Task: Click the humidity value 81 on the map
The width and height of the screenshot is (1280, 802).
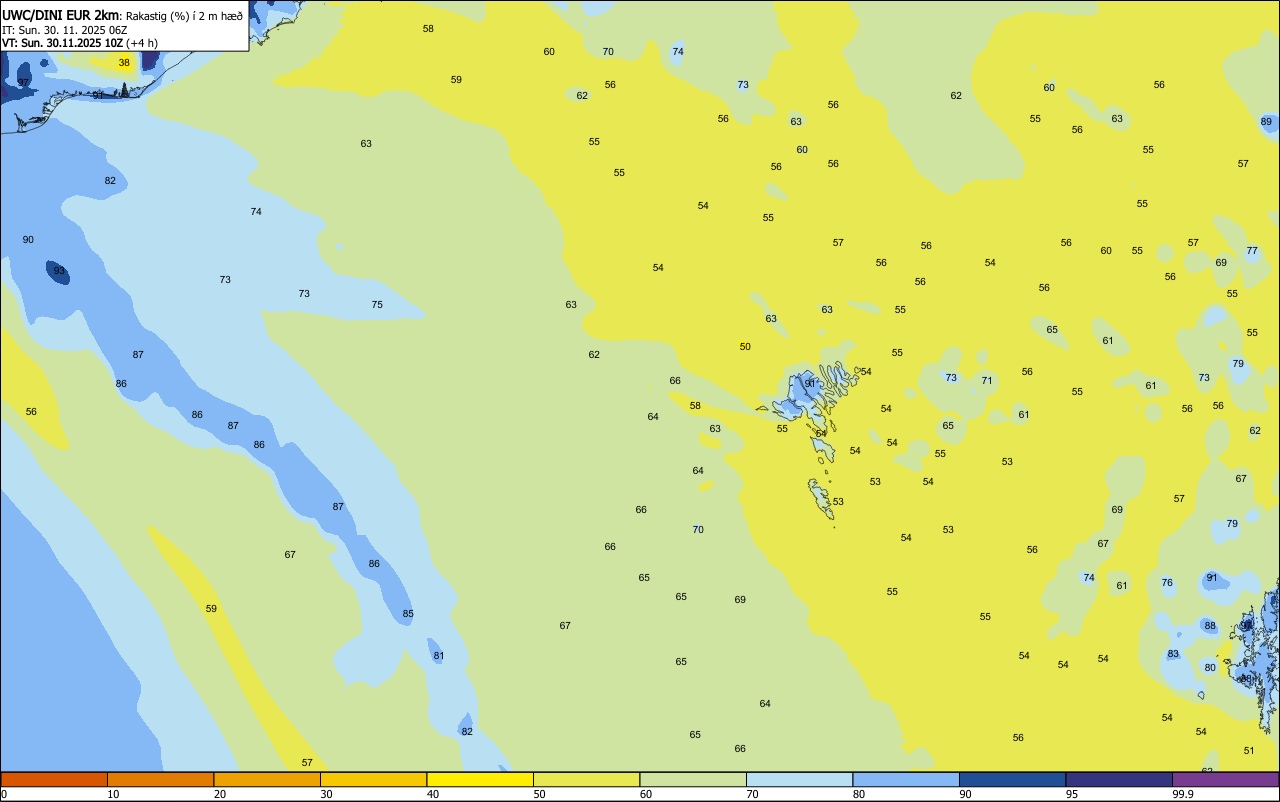Action: 438,656
